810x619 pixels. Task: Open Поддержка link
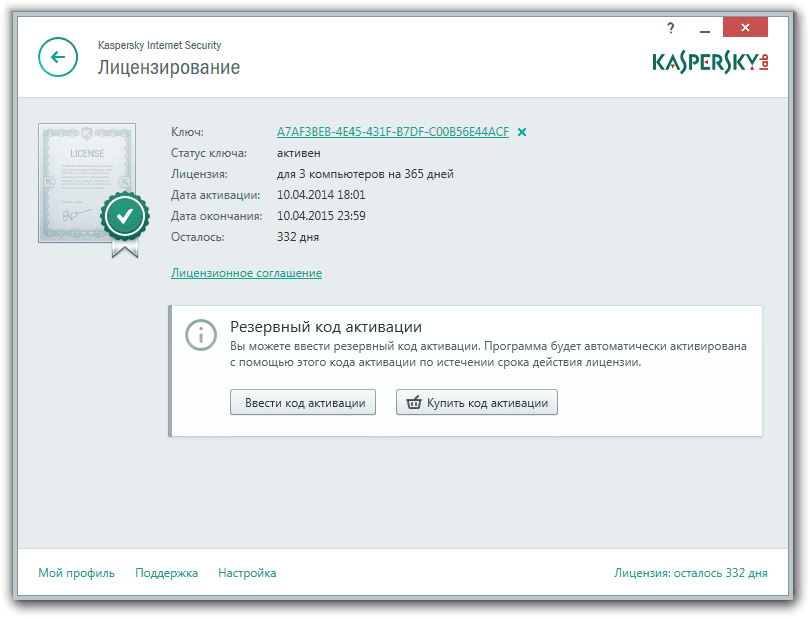click(x=166, y=573)
